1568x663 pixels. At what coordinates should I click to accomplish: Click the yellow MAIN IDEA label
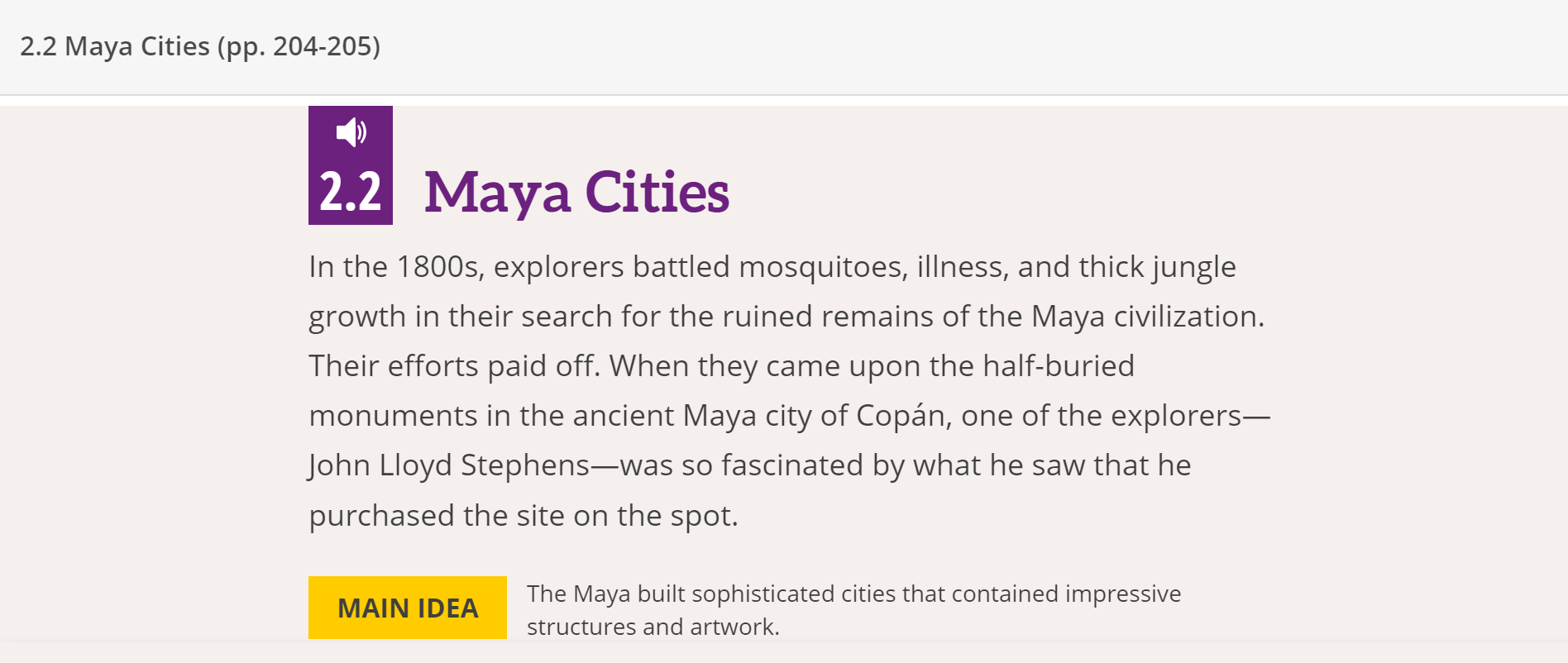click(408, 608)
